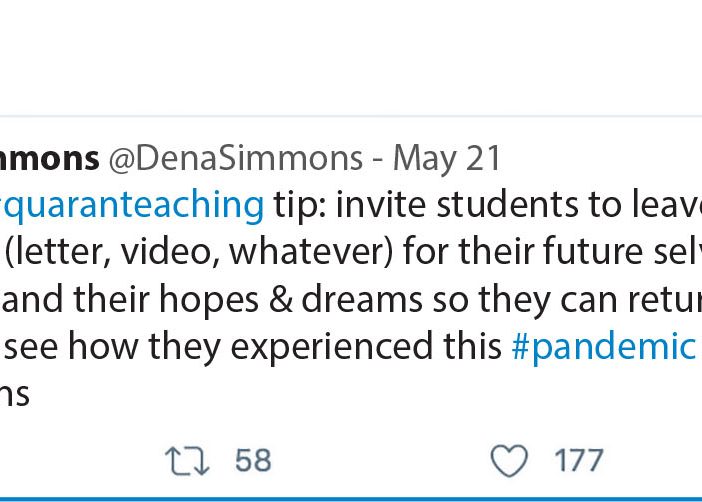Click blank area above the tweet divider
The image size is (702, 502).
click(x=351, y=58)
